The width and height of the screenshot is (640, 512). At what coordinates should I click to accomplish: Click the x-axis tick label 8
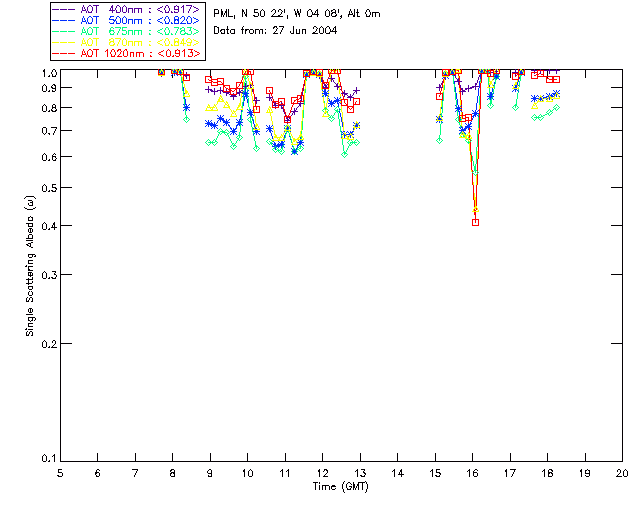coord(173,473)
